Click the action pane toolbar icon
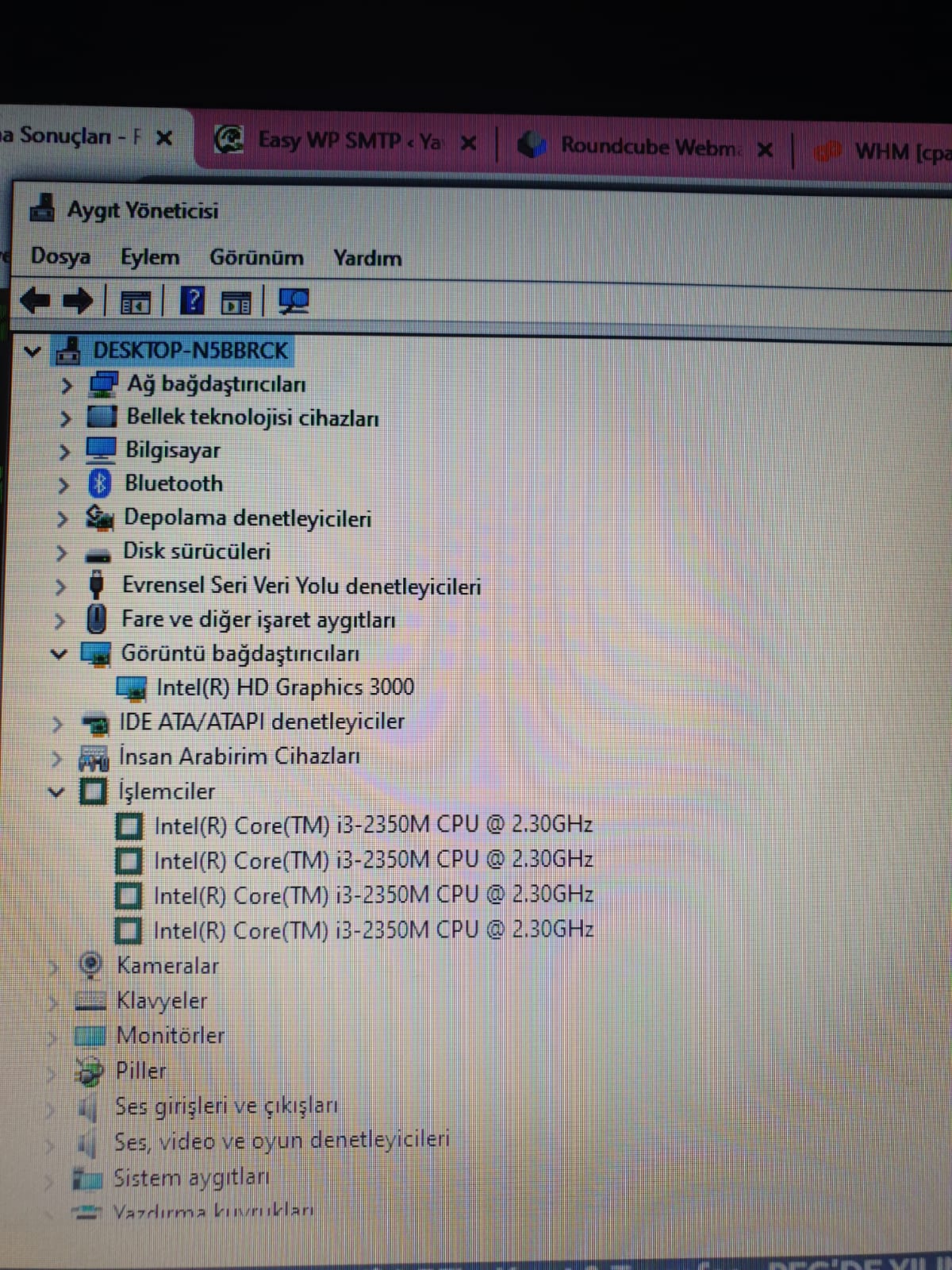The image size is (952, 1270). (236, 303)
